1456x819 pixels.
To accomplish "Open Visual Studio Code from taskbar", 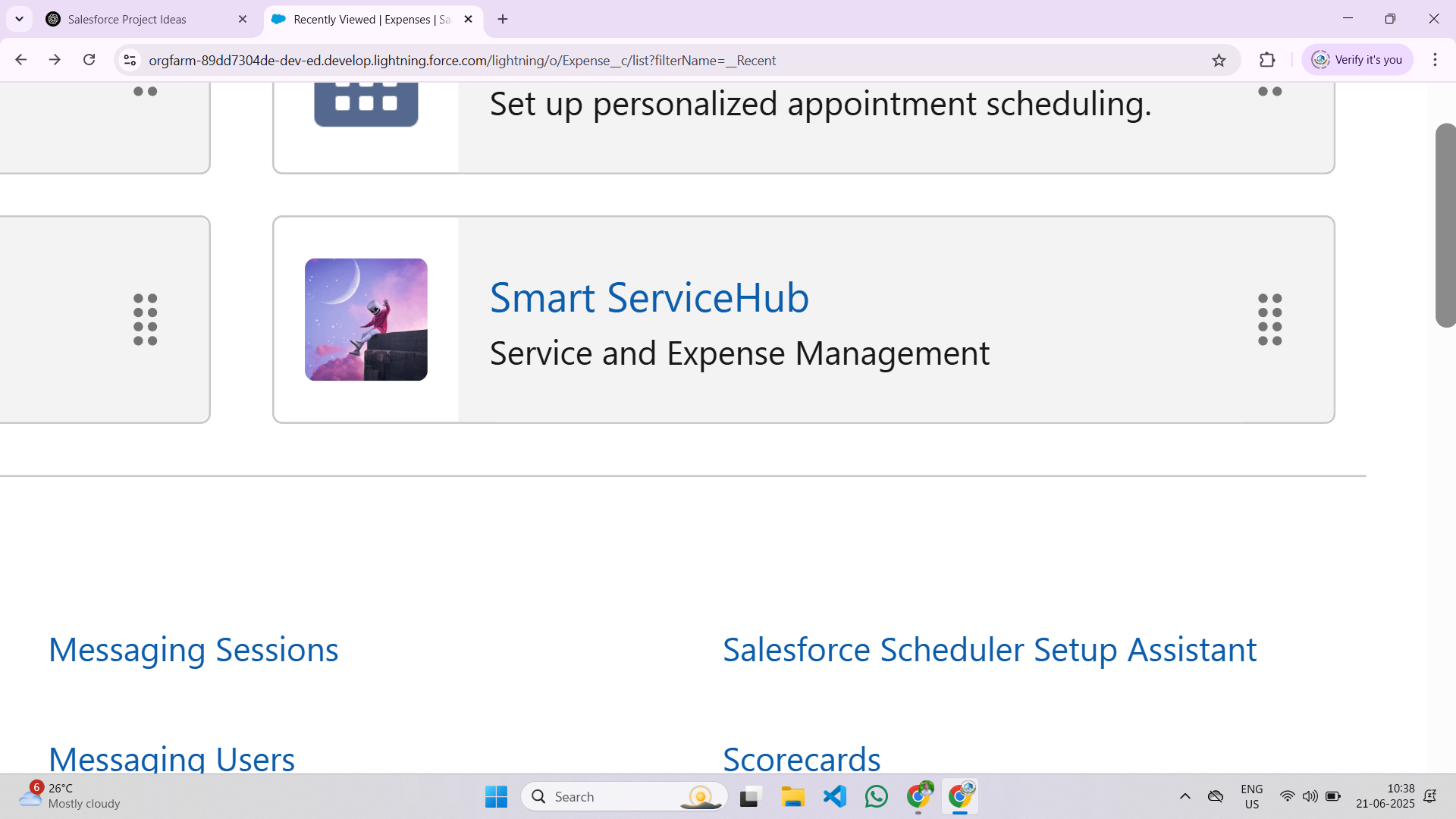I will click(x=834, y=796).
